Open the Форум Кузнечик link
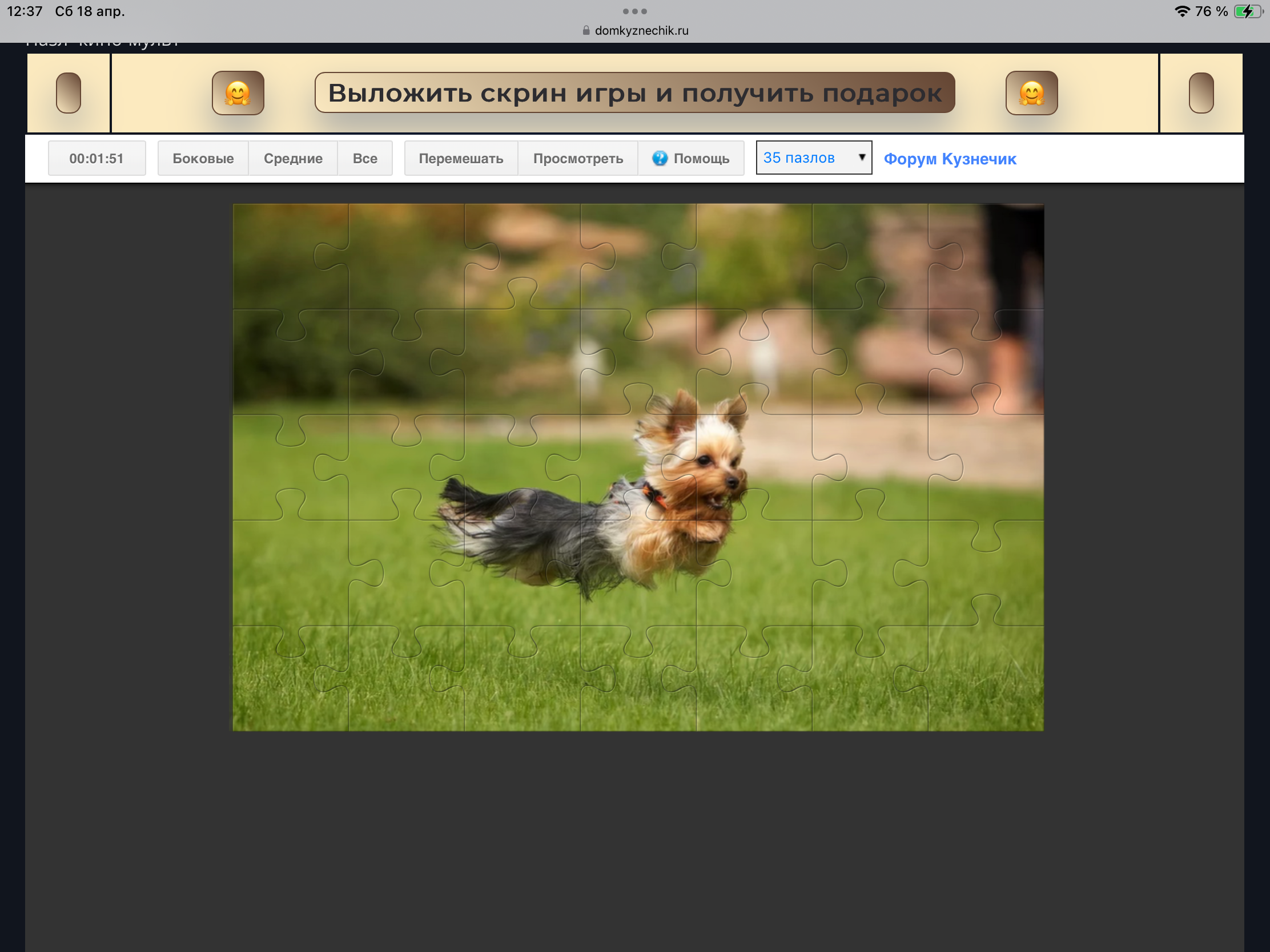 [950, 159]
